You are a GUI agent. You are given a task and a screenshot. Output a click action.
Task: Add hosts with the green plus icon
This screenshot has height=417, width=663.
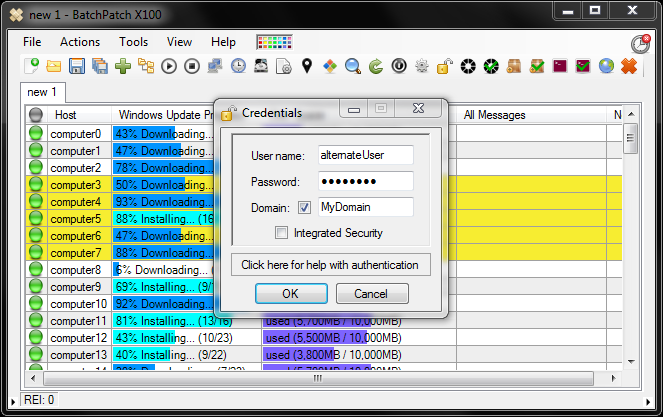[123, 66]
